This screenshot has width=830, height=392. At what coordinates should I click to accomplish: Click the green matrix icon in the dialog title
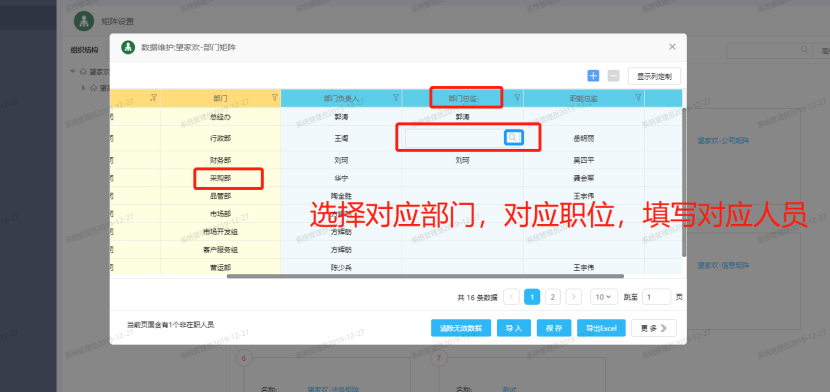coord(128,47)
